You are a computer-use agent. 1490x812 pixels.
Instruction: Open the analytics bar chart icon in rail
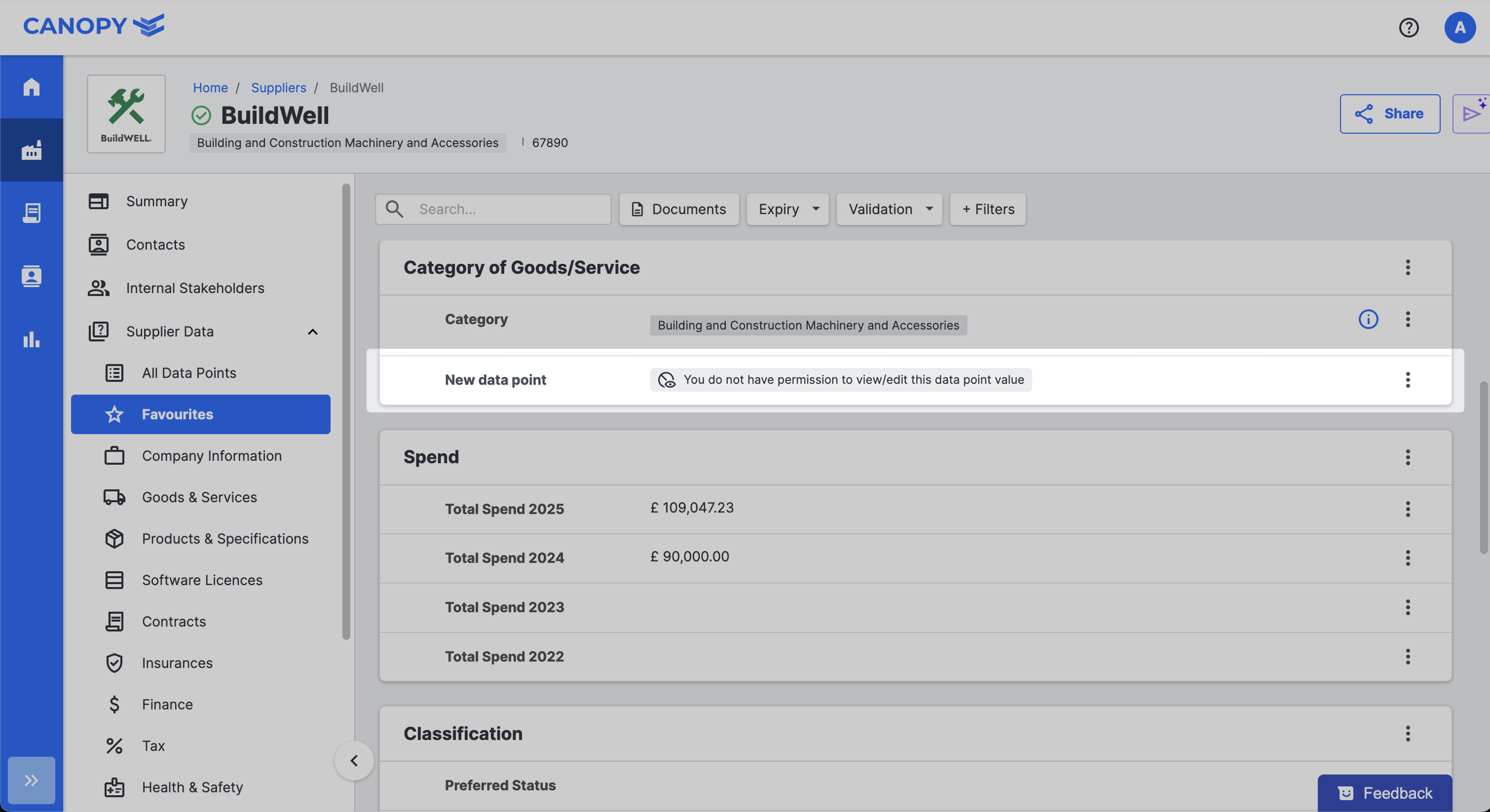(31, 339)
